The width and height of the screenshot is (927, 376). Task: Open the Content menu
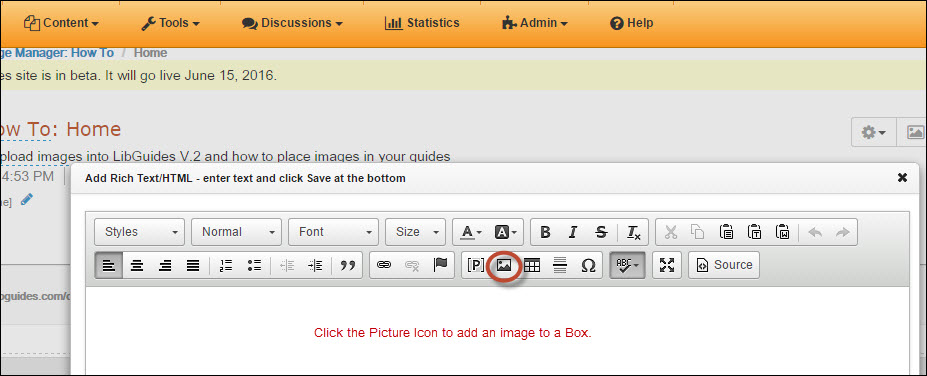[x=61, y=23]
